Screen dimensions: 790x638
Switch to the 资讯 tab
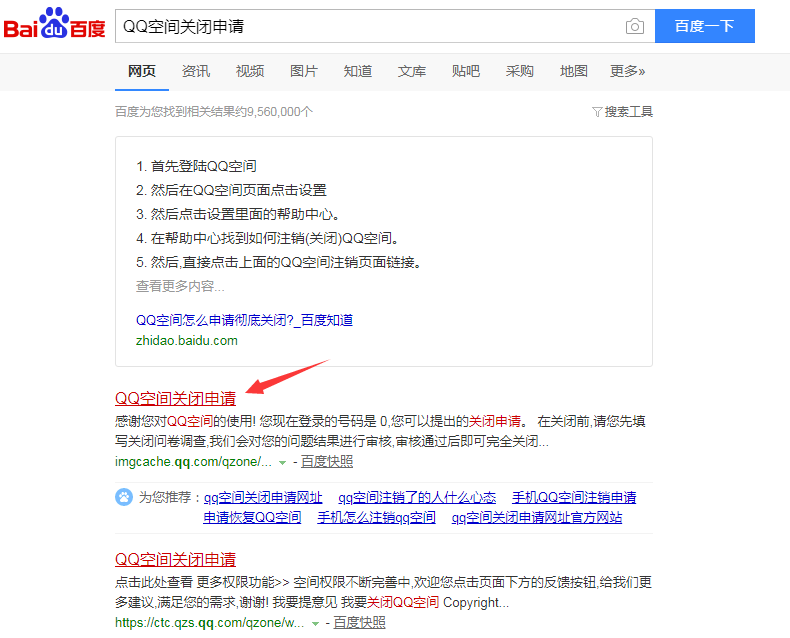[195, 71]
